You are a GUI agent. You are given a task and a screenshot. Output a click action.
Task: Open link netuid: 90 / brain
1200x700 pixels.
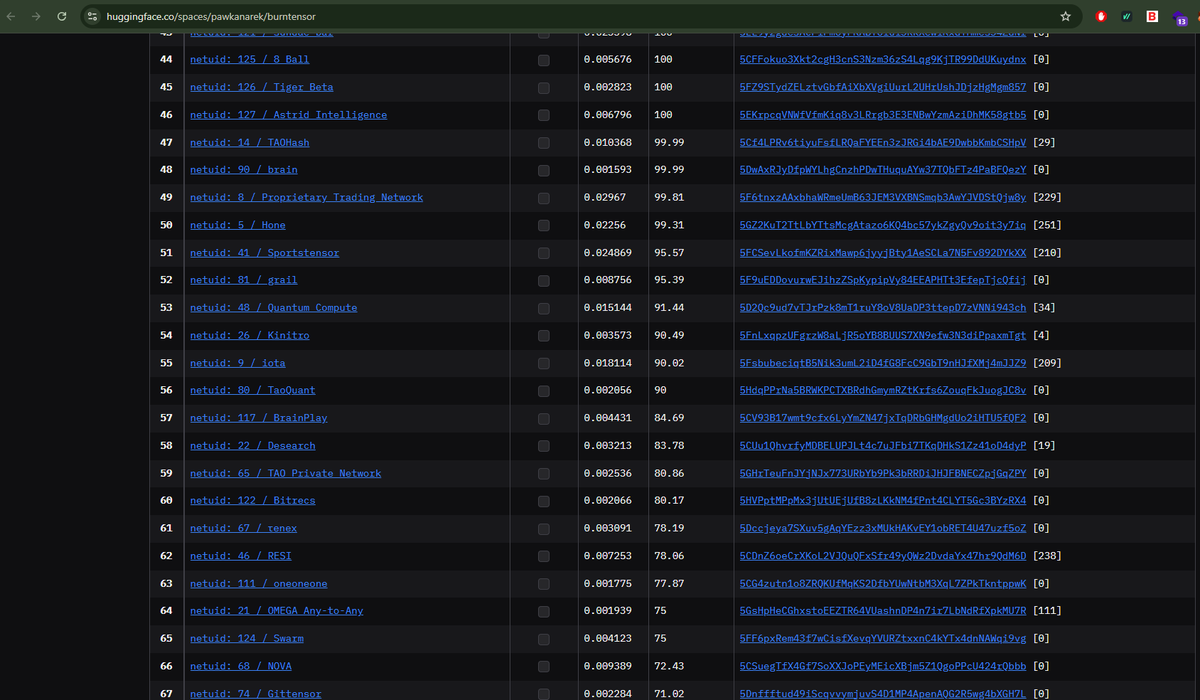[x=244, y=170]
